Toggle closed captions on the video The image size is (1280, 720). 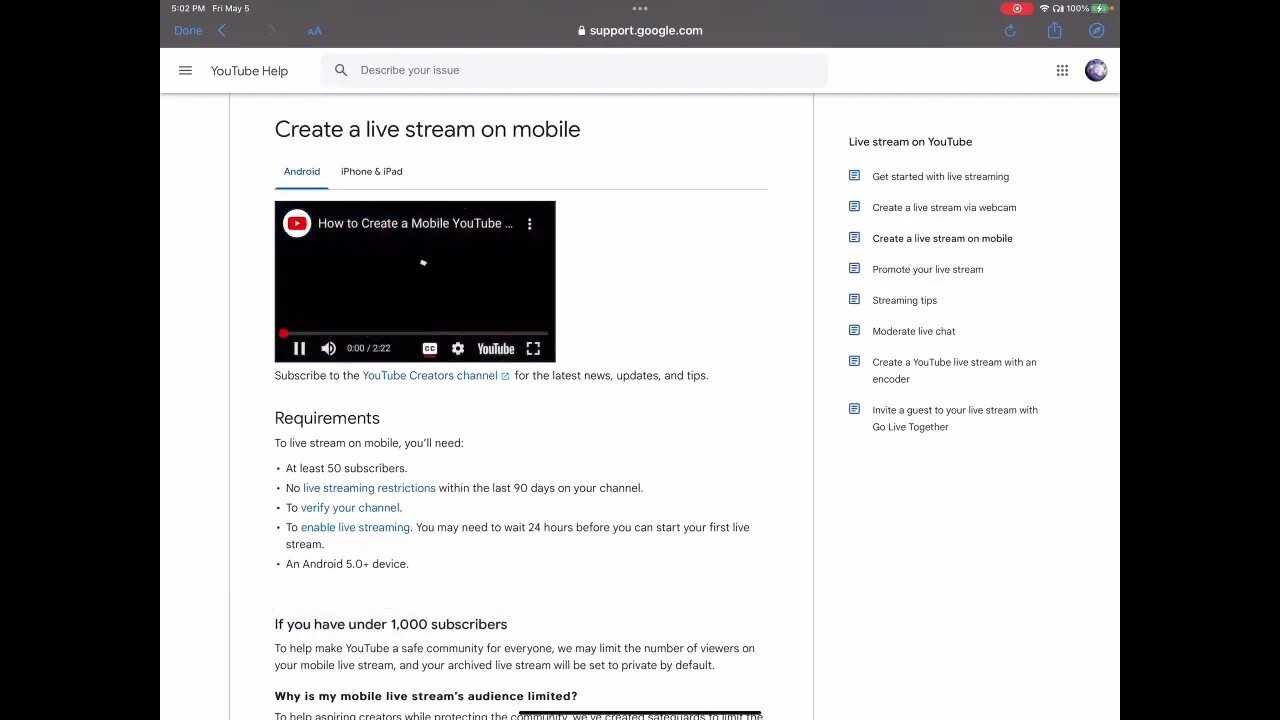click(x=430, y=348)
